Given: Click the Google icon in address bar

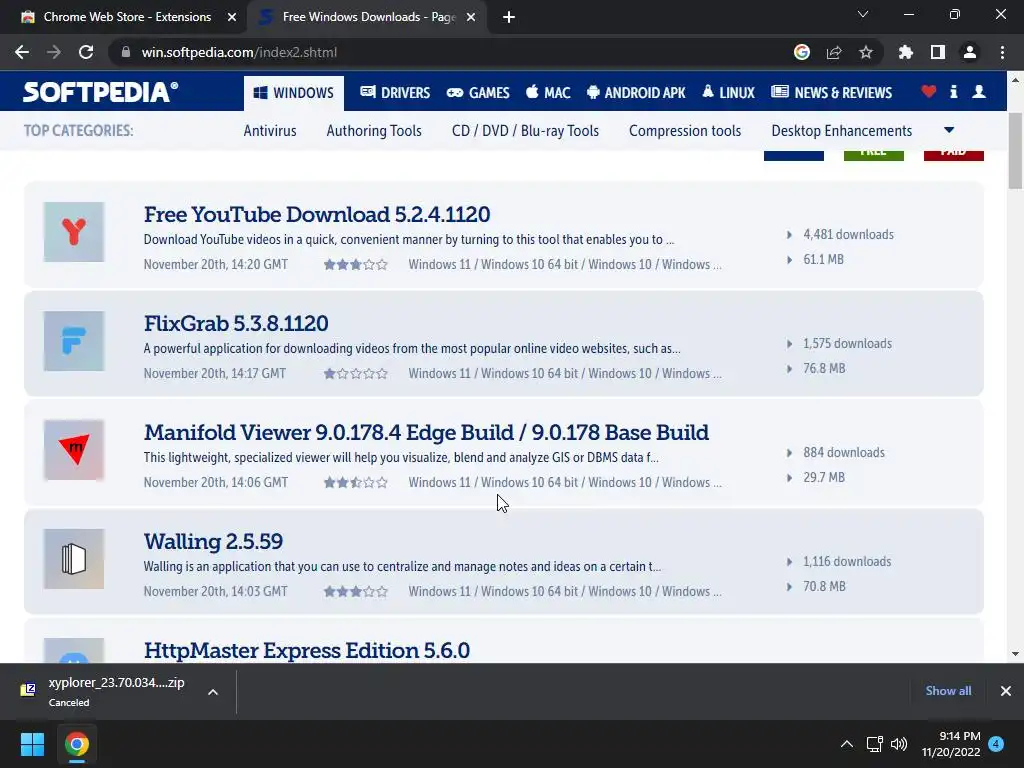Looking at the screenshot, I should click(x=802, y=52).
